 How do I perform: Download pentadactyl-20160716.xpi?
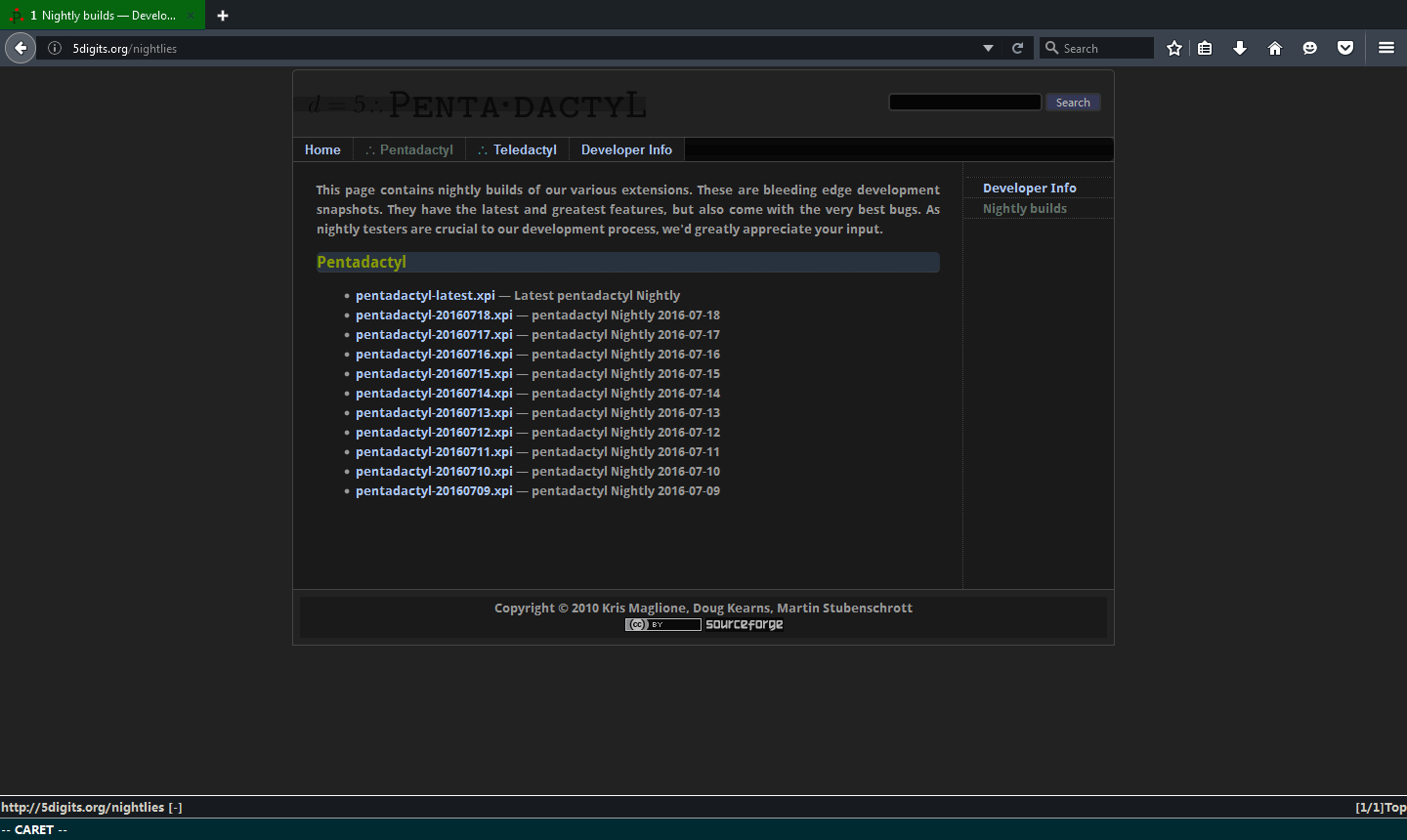[434, 354]
